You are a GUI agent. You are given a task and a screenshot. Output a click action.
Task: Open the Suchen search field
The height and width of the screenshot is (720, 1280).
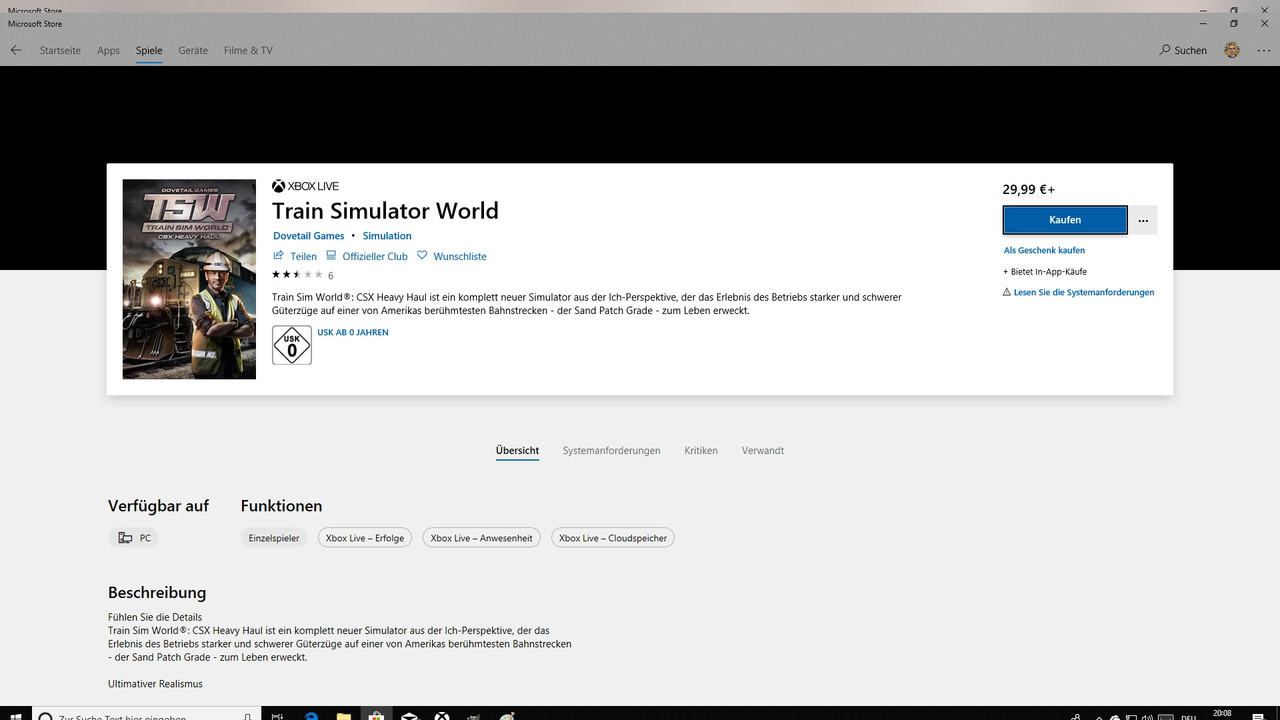1183,50
